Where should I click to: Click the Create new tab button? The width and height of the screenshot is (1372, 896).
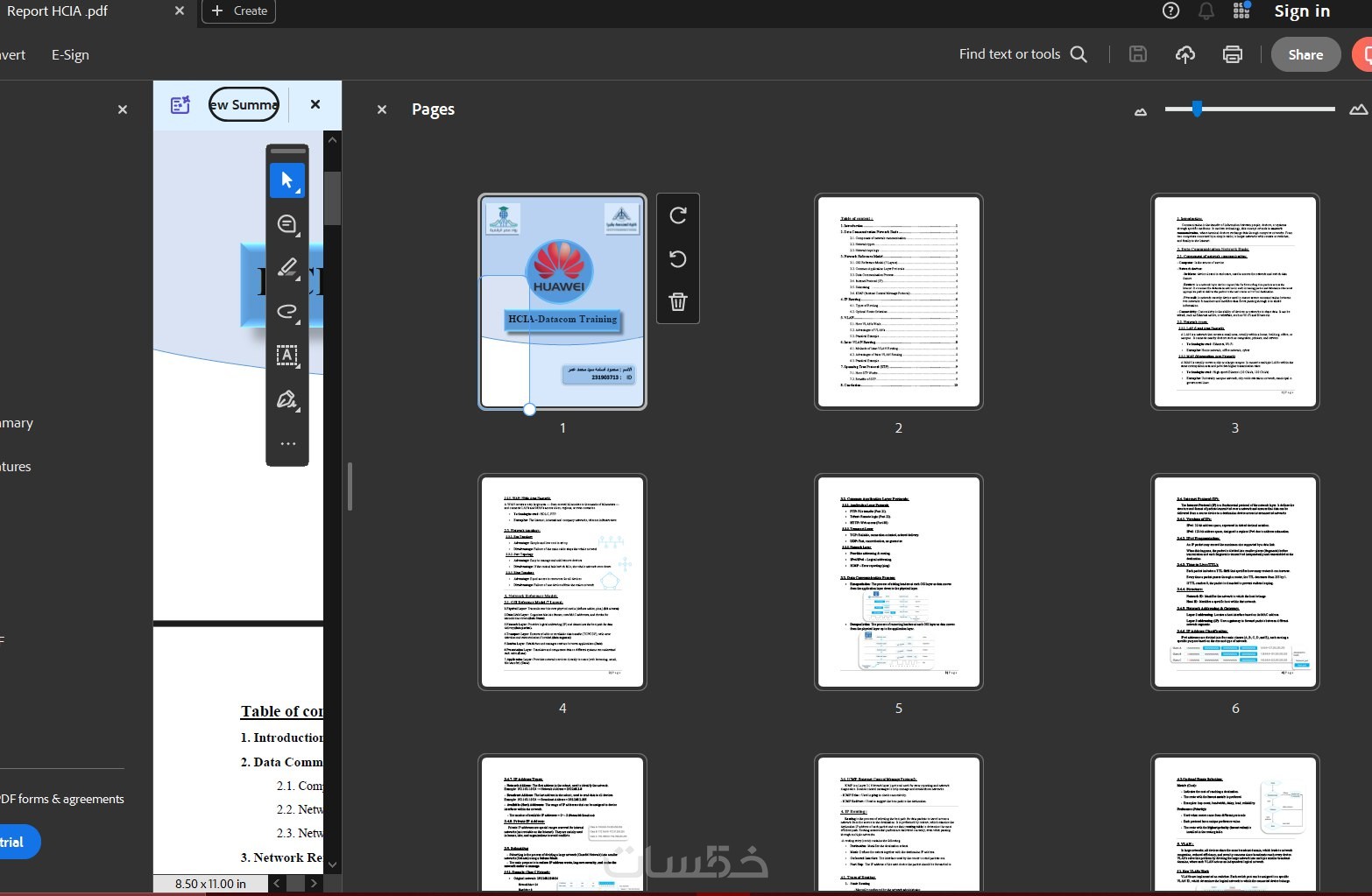click(x=239, y=11)
